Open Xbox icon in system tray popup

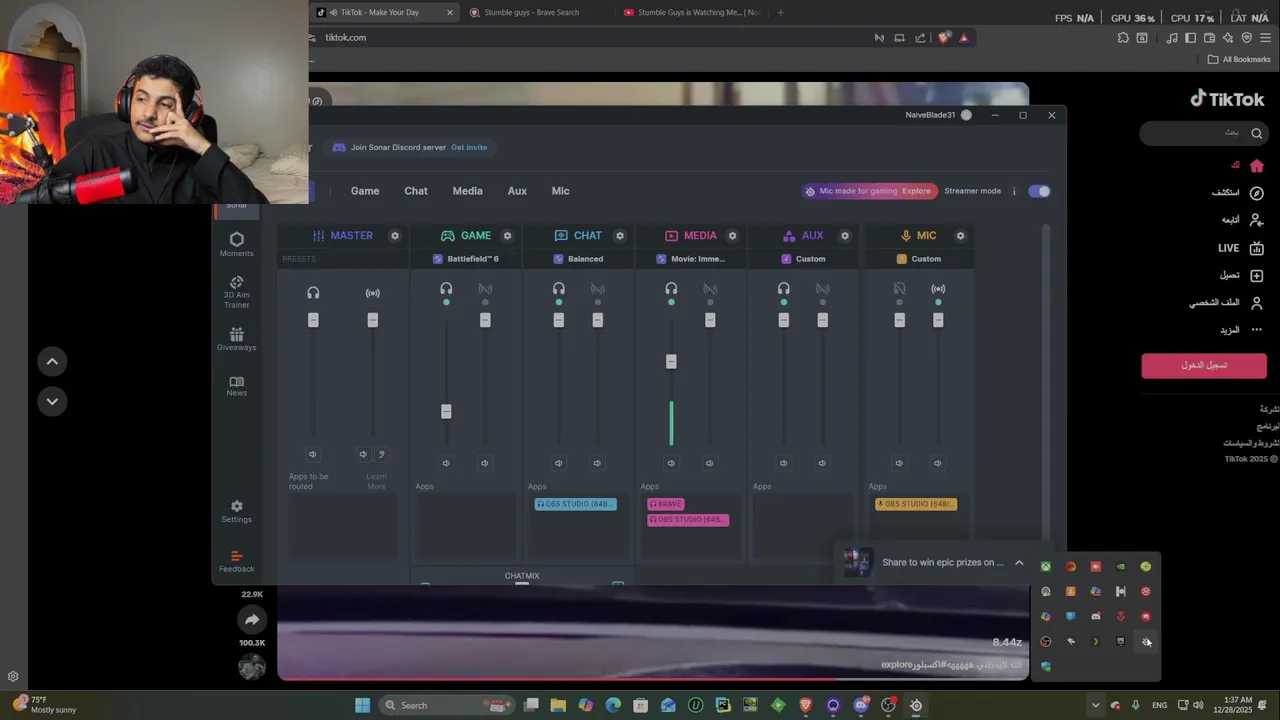point(1045,566)
